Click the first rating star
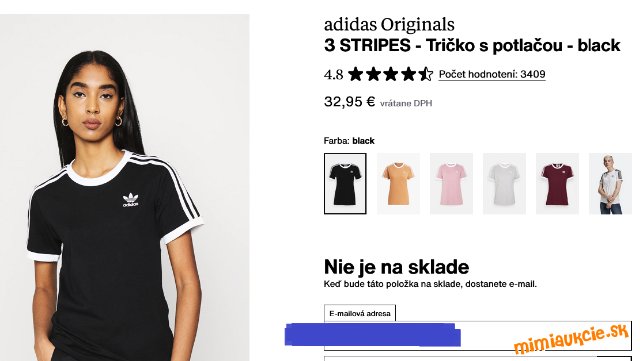Viewport: 640px width, 361px height. click(356, 74)
